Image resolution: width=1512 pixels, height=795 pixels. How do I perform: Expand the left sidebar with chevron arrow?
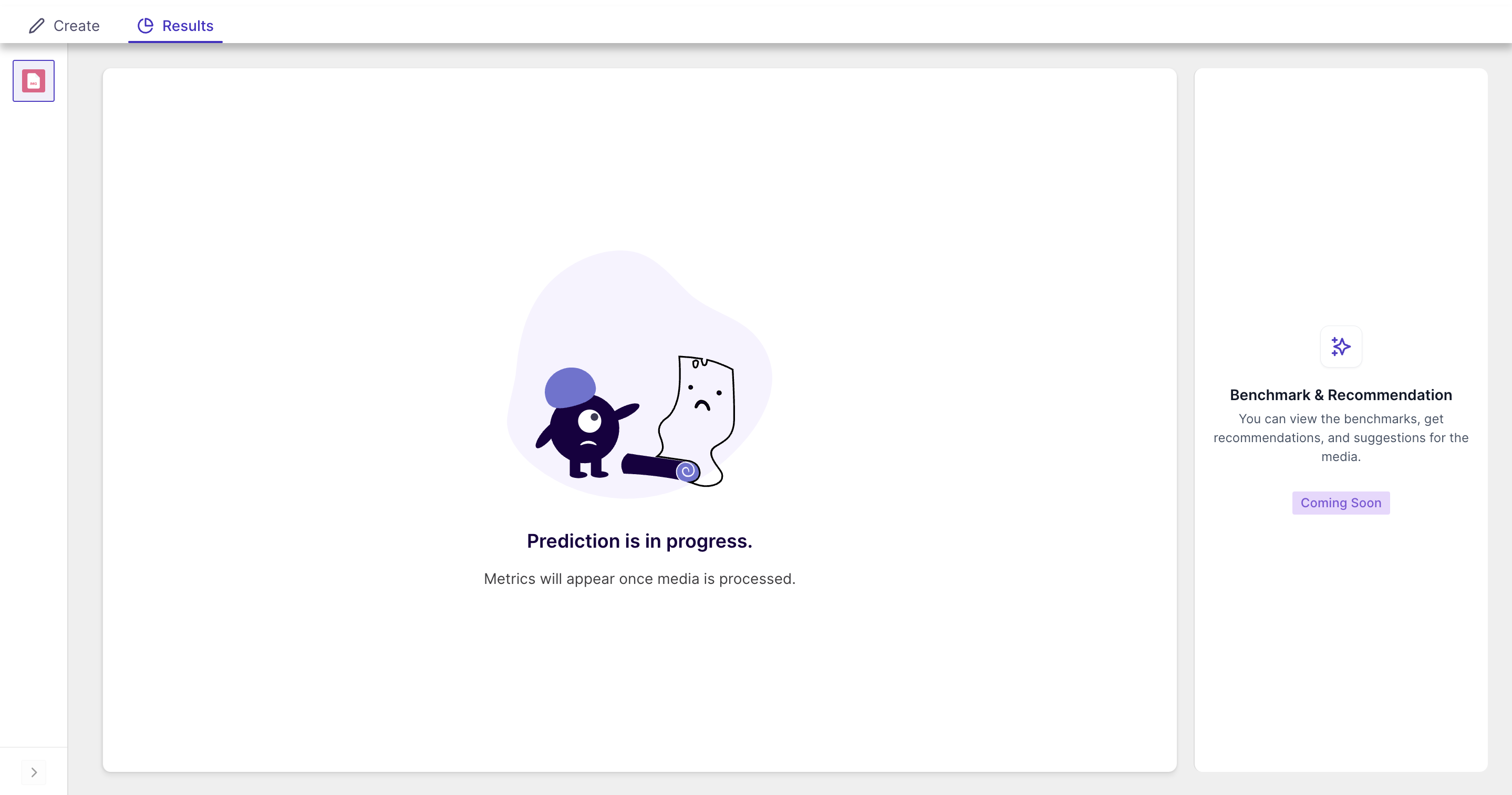(x=34, y=772)
